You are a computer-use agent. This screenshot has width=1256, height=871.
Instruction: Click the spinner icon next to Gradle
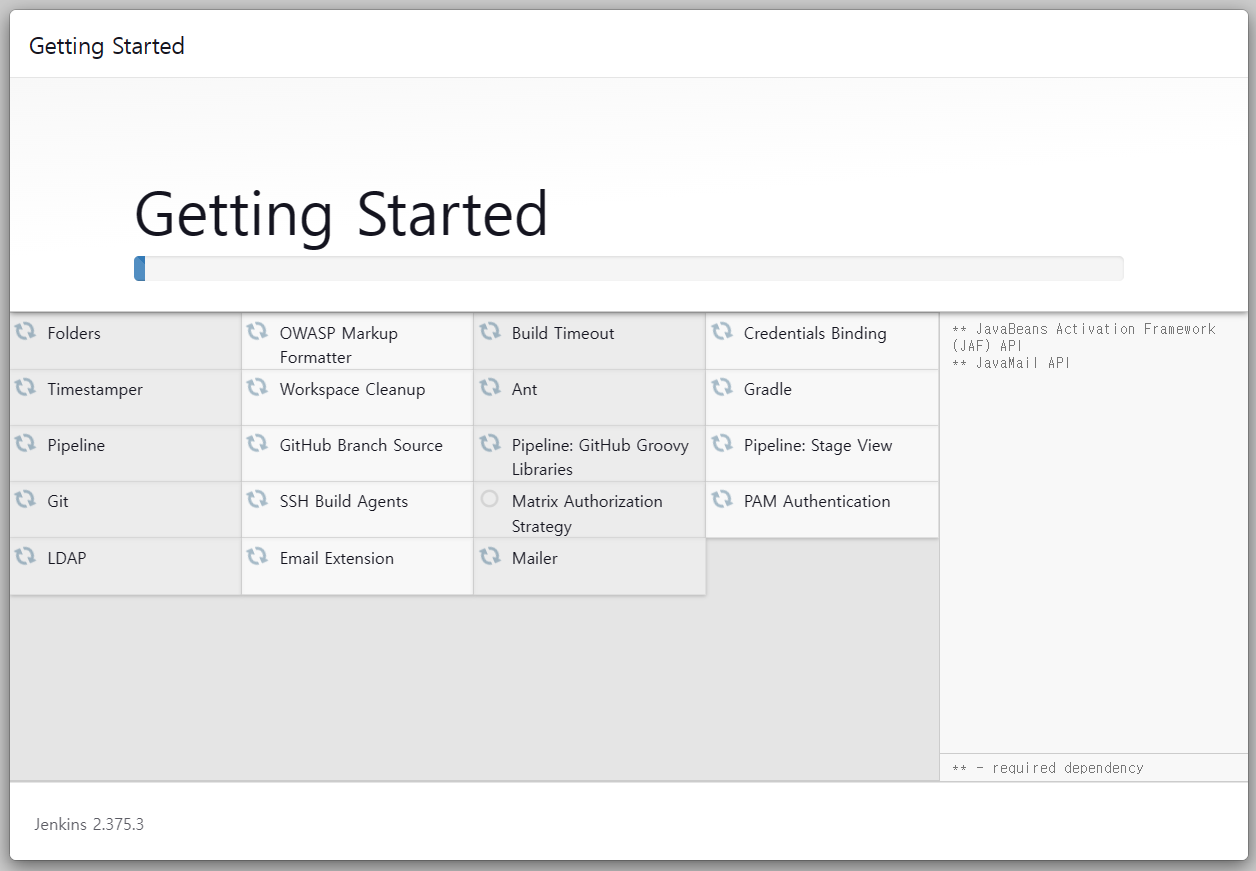pyautogui.click(x=722, y=387)
